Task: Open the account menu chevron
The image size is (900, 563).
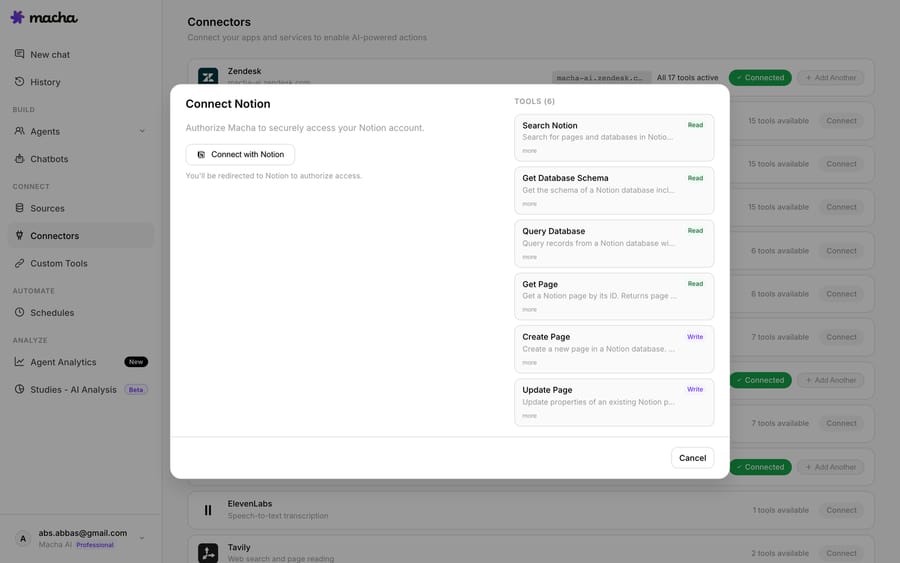Action: [x=142, y=538]
